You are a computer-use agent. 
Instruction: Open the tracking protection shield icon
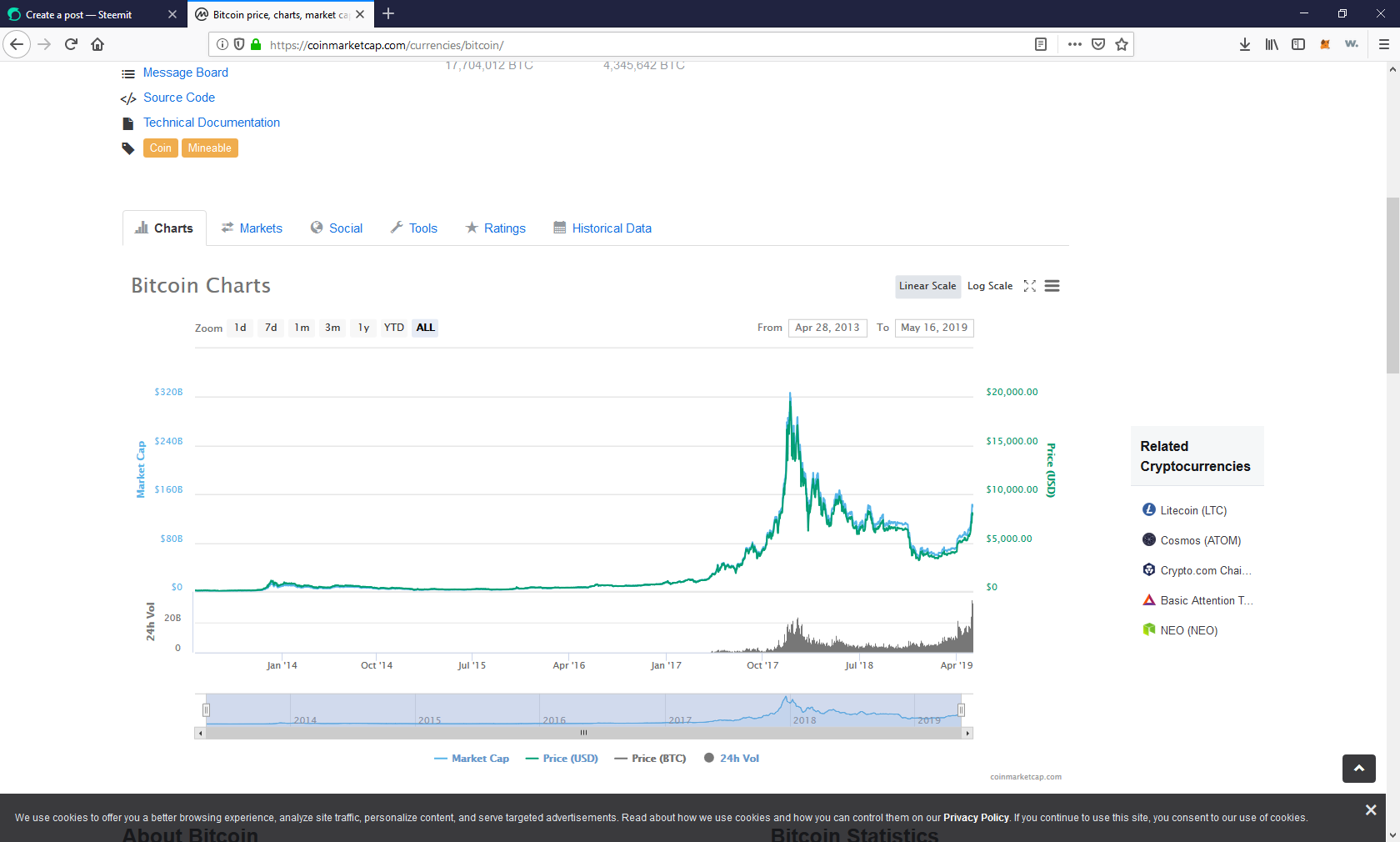point(239,44)
